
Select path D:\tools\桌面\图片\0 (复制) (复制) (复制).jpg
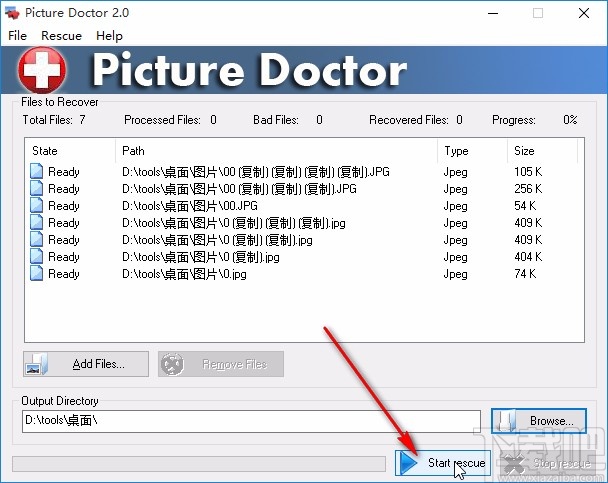[234, 223]
